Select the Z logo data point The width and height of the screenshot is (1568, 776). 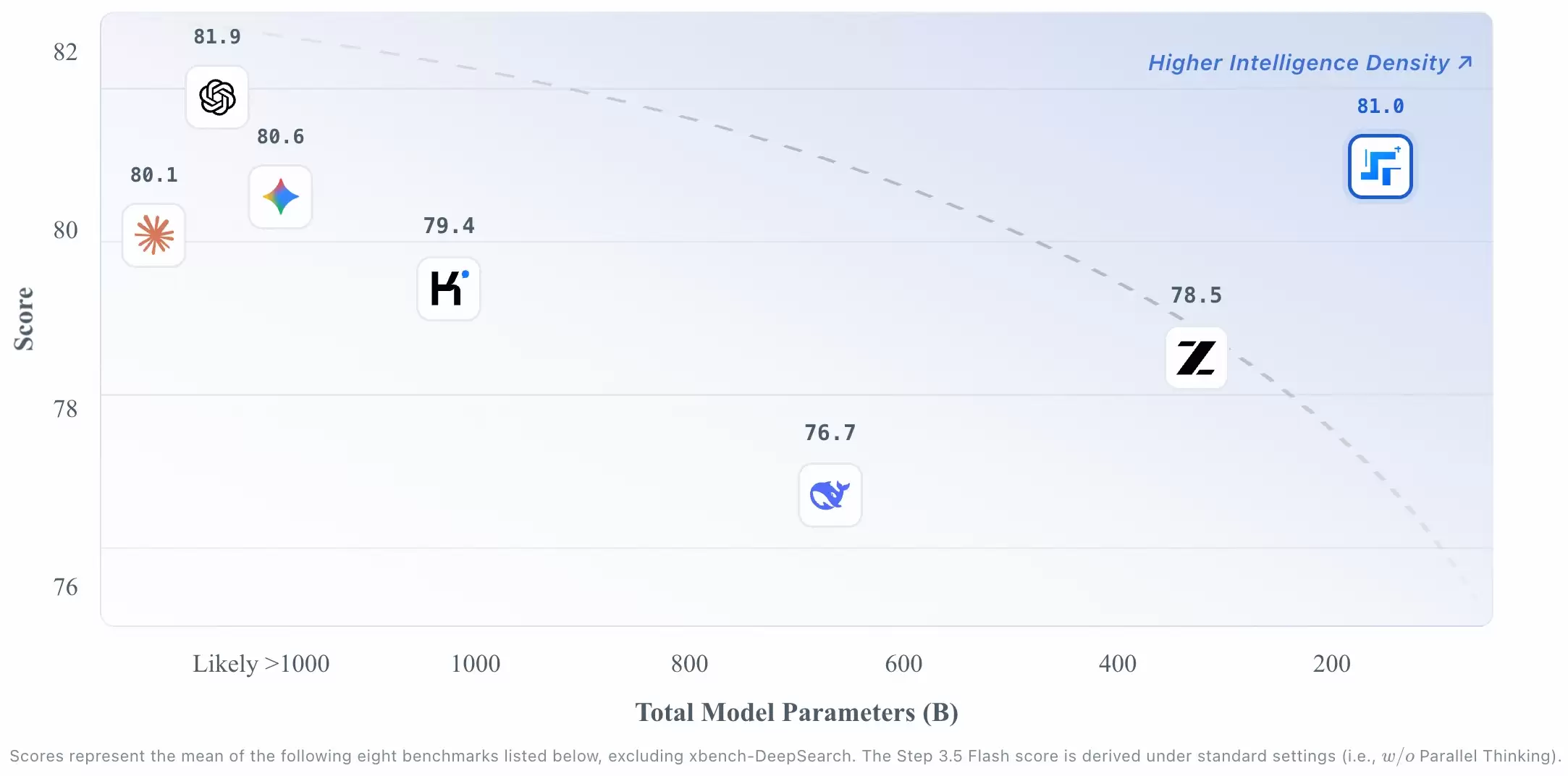pyautogui.click(x=1196, y=358)
